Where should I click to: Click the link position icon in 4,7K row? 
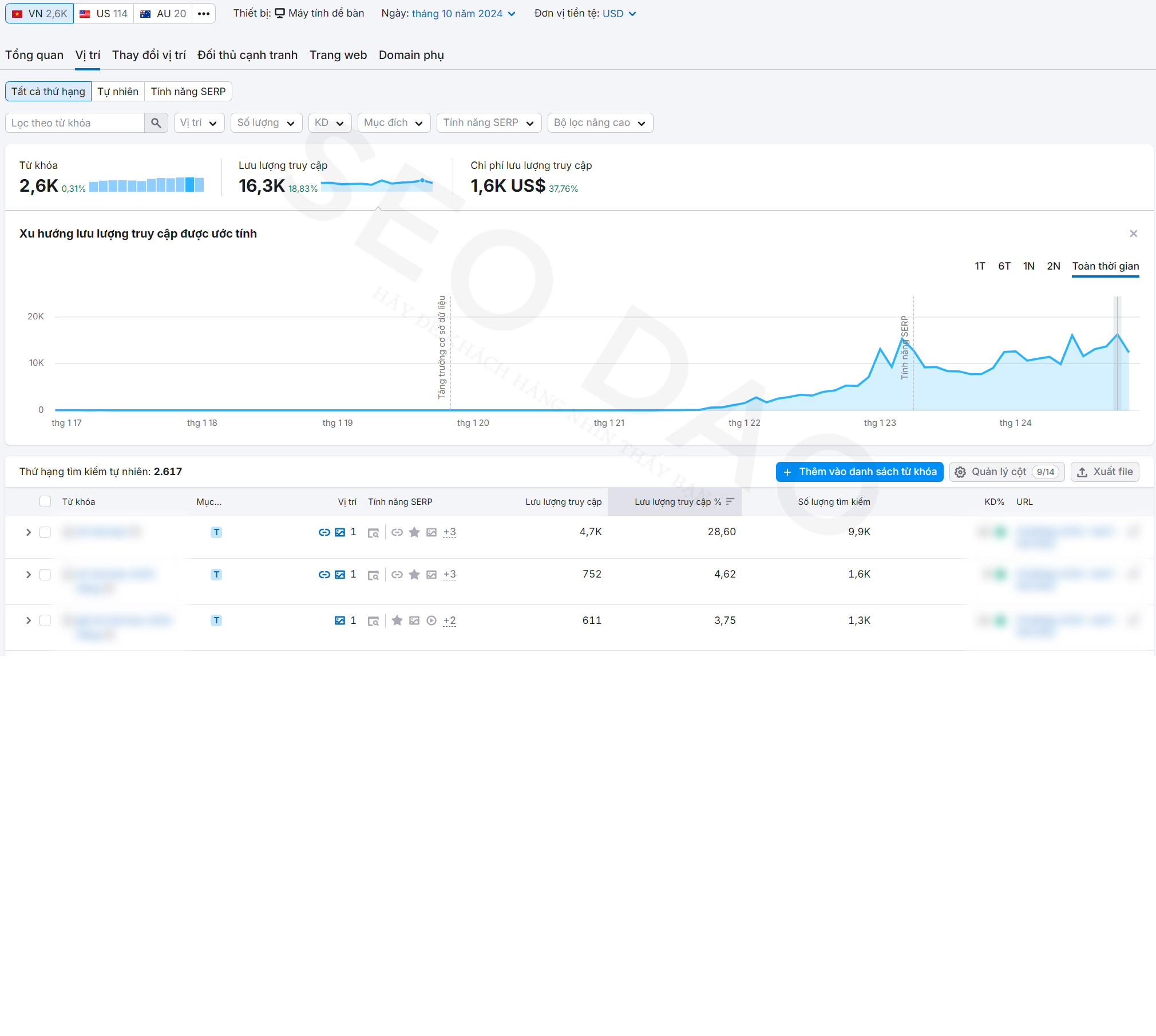324,532
